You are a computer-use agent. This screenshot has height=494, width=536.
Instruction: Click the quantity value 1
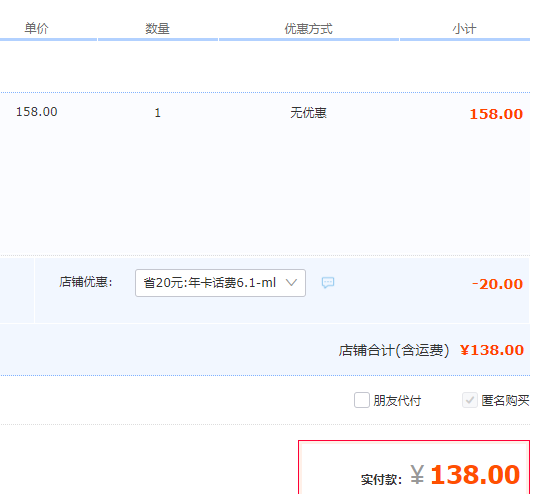[x=158, y=113]
